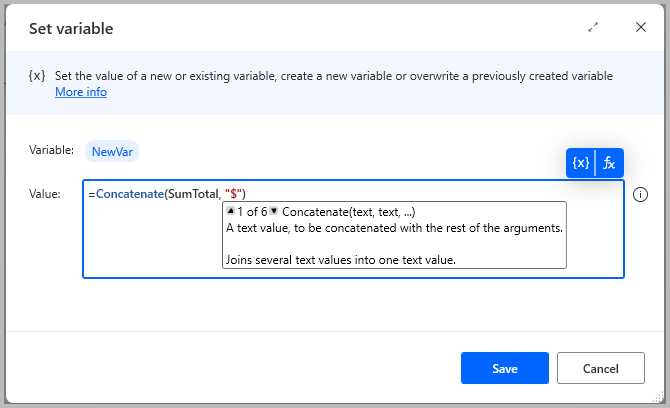Close the Set variable dialog
The height and width of the screenshot is (408, 670).
[x=641, y=28]
